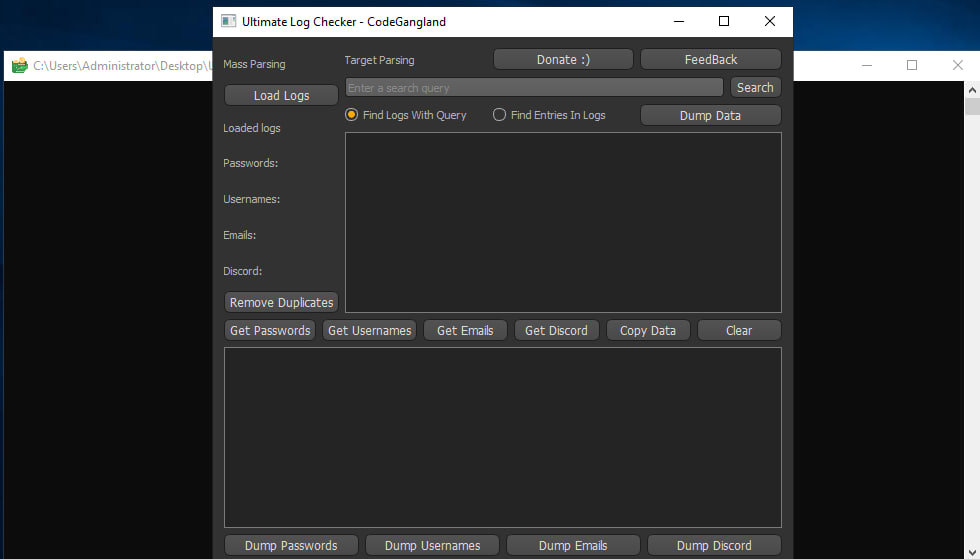Click the Copy Data button
Image resolution: width=980 pixels, height=559 pixels.
coord(648,331)
